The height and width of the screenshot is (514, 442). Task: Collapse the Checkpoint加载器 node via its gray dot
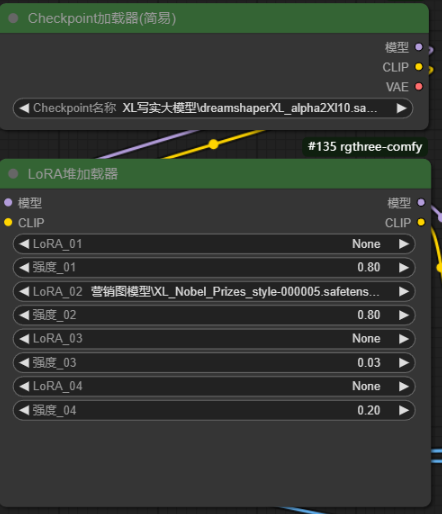(x=13, y=18)
